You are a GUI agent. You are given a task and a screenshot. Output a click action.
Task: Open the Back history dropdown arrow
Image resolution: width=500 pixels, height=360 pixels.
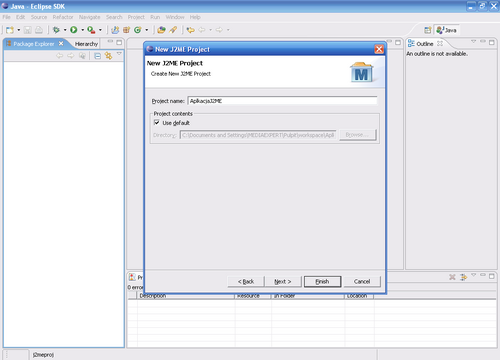point(210,30)
